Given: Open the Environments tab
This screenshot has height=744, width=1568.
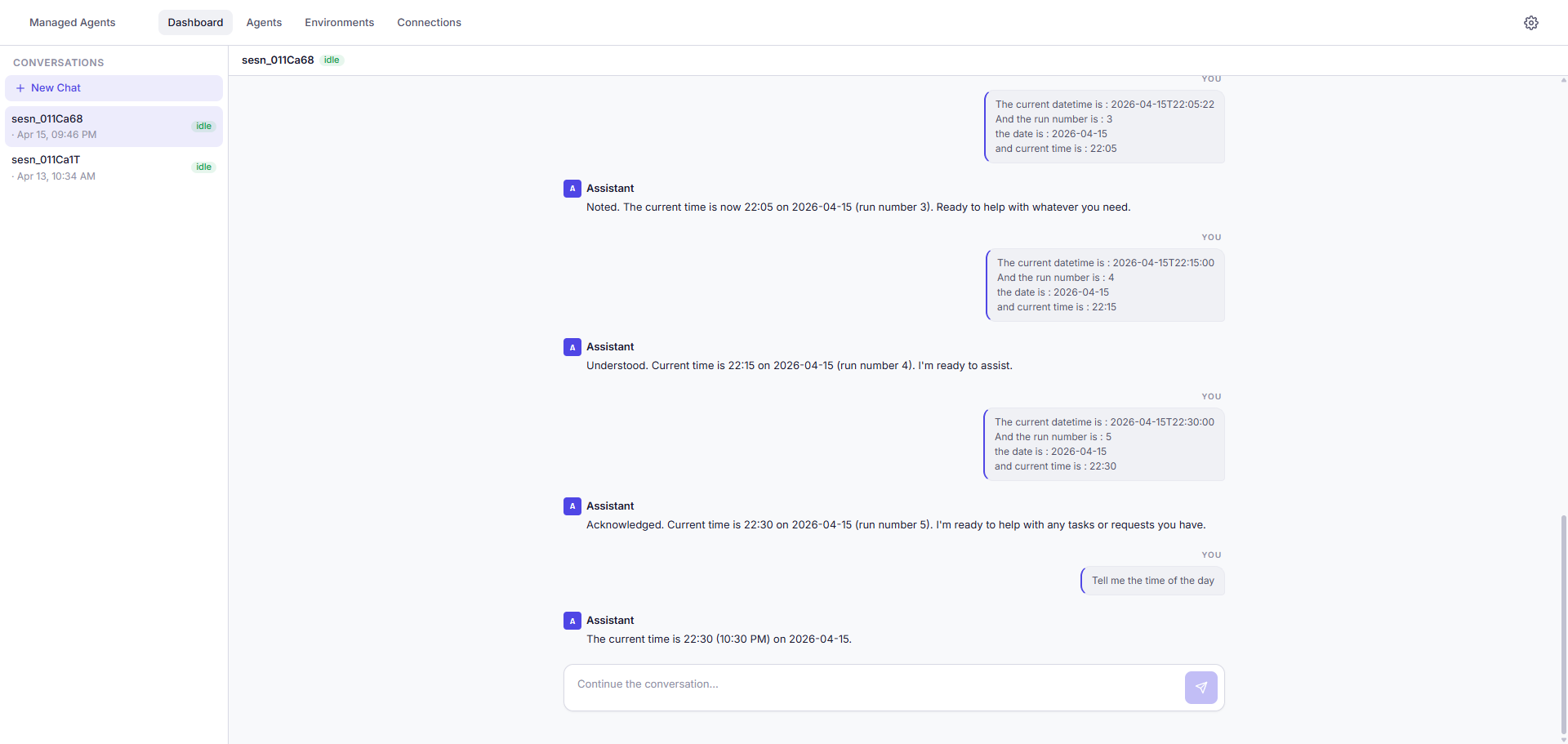Looking at the screenshot, I should [339, 22].
